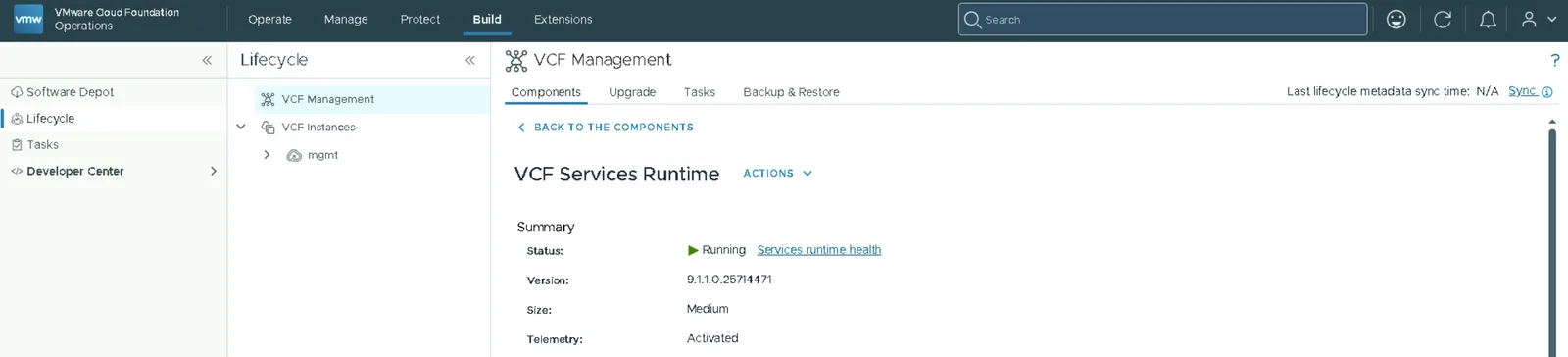Click the Sync link
Viewport: 1568px width, 357px height.
(x=1522, y=91)
